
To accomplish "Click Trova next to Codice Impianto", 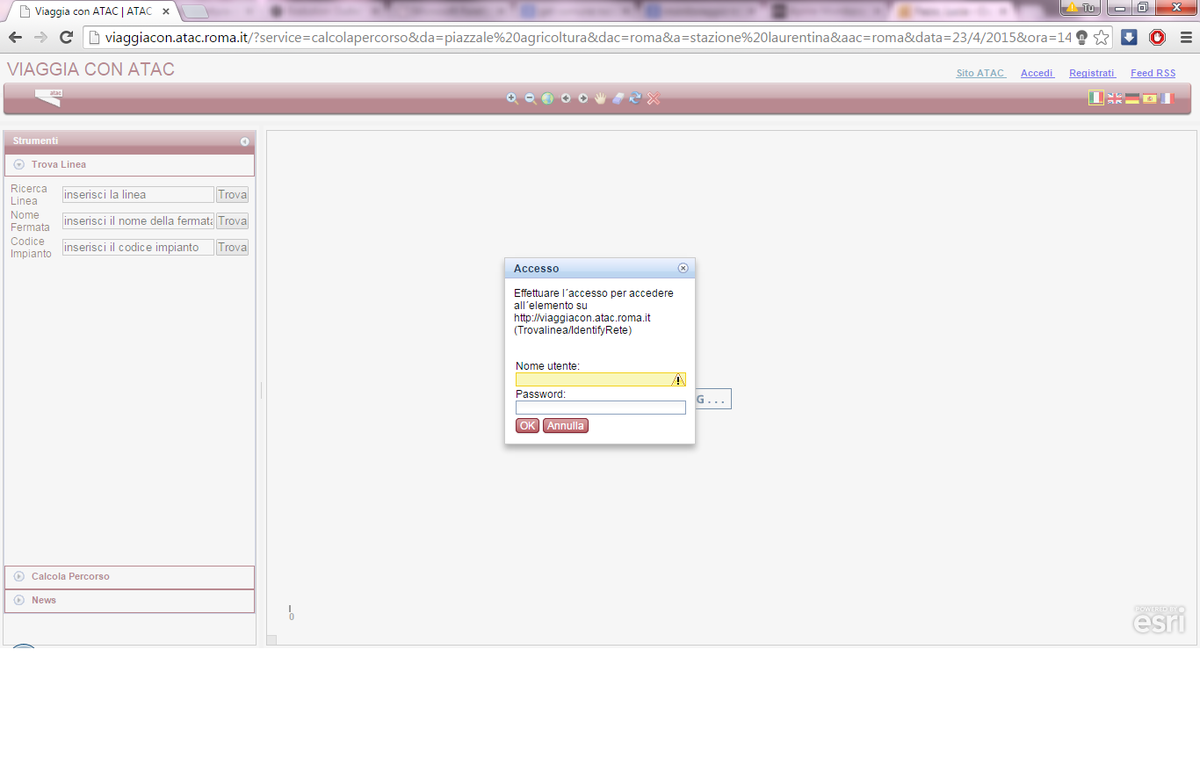I will coord(232,247).
